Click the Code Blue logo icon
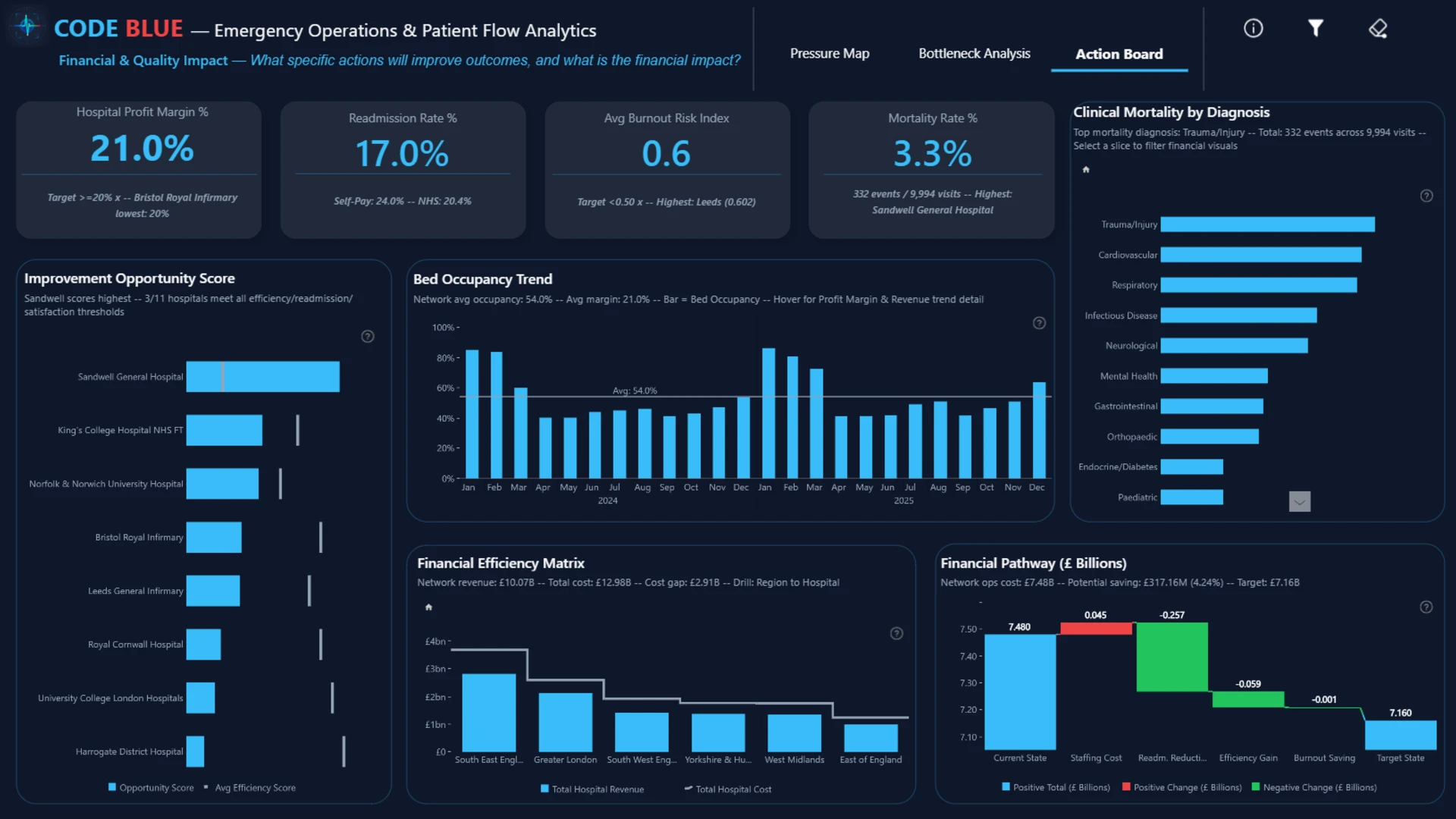Image resolution: width=1456 pixels, height=819 pixels. coord(27,26)
